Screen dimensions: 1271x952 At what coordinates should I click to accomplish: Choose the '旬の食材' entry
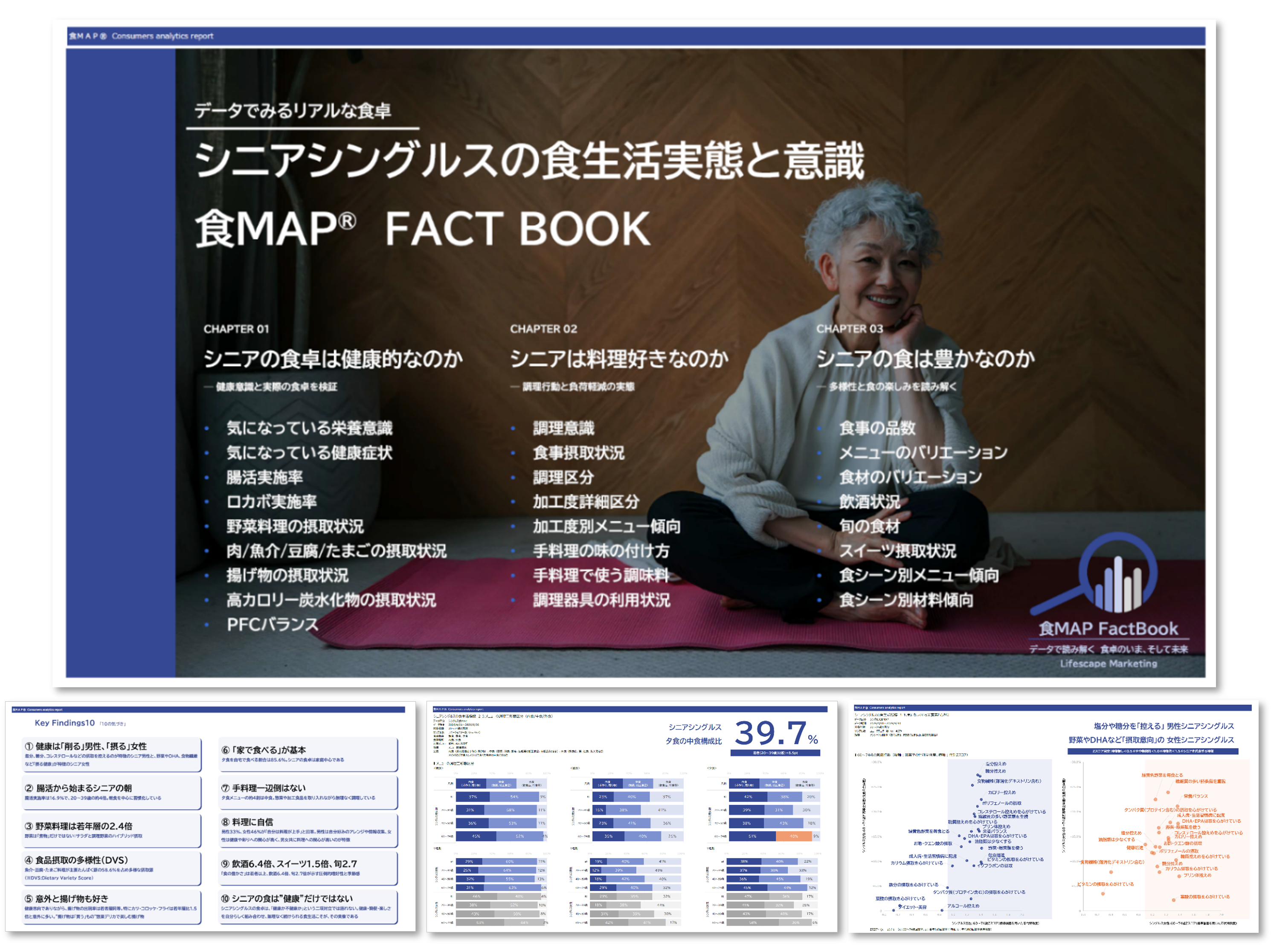tap(869, 527)
